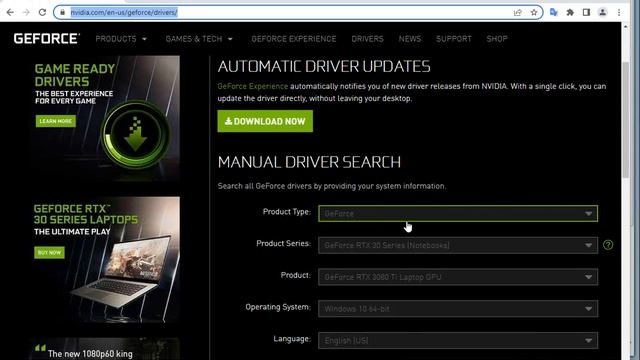Click the GeForce logo
This screenshot has height=360, width=640.
coord(47,39)
